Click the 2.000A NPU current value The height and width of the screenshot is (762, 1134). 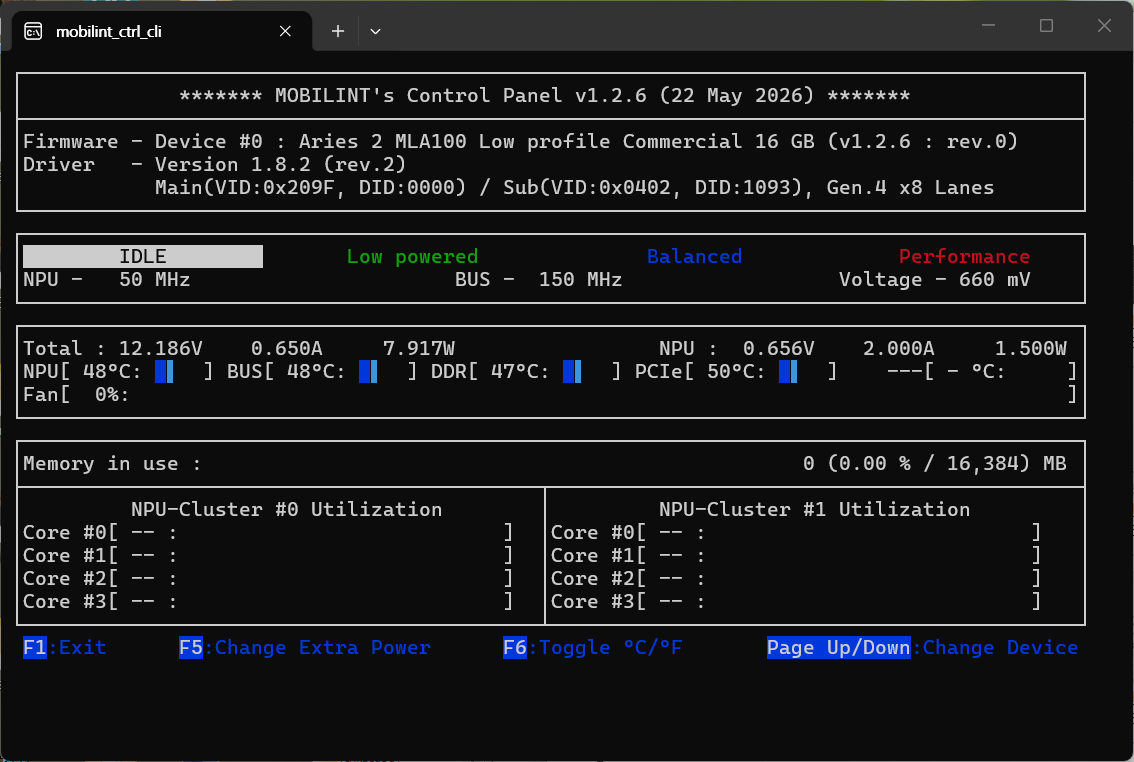(898, 348)
